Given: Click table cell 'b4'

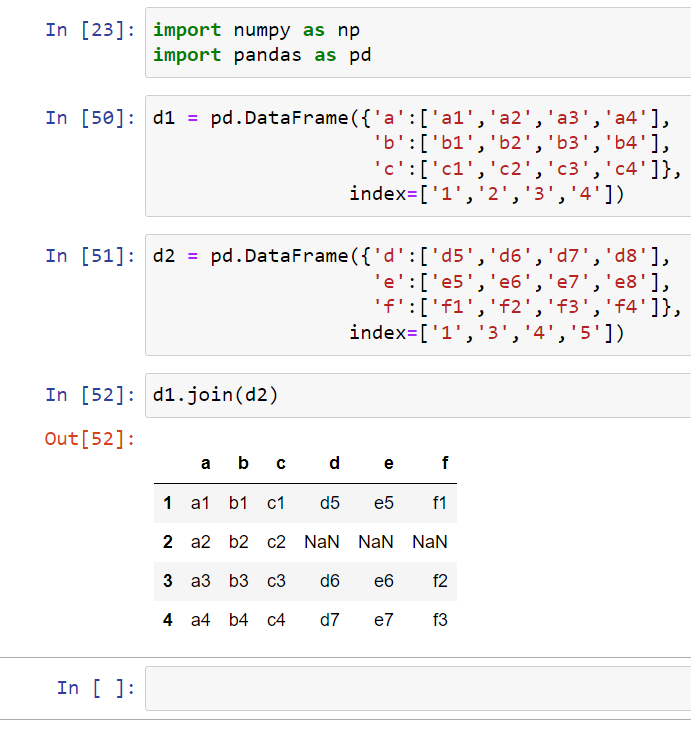Looking at the screenshot, I should click(x=238, y=620).
